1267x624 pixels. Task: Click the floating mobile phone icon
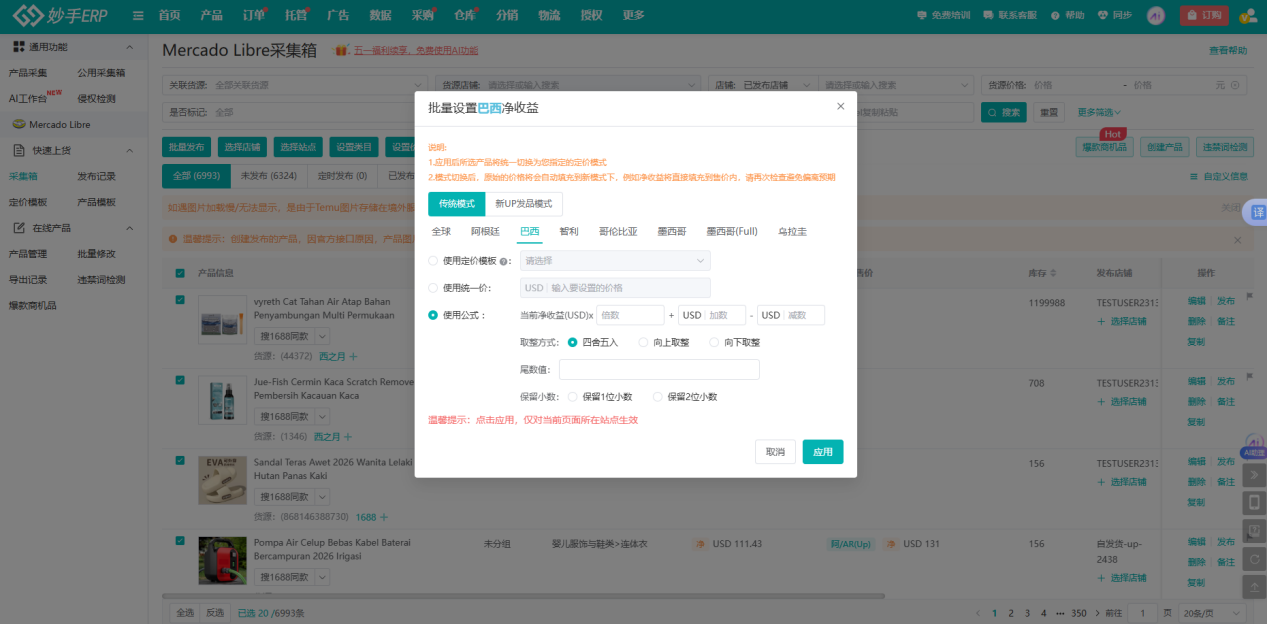pyautogui.click(x=1254, y=503)
